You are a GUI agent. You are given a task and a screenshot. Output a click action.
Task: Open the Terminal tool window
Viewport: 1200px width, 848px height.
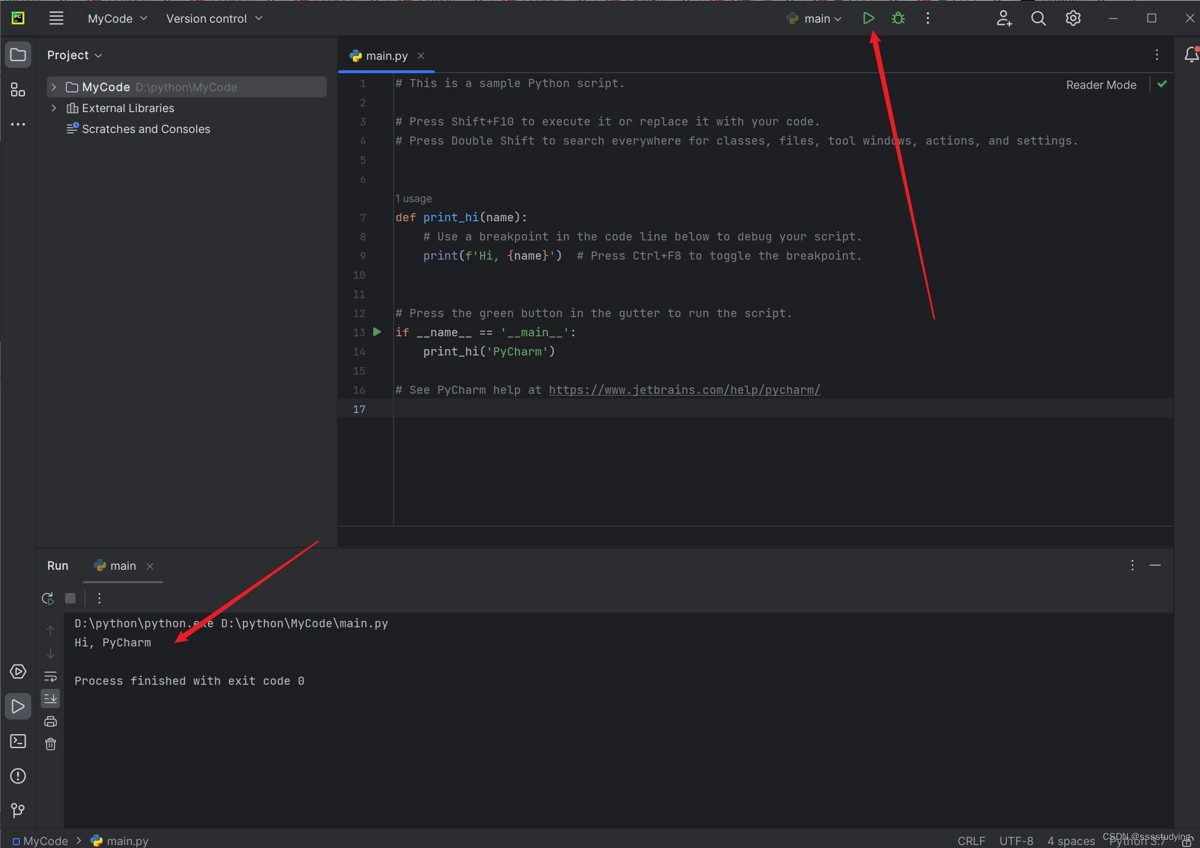pos(18,741)
